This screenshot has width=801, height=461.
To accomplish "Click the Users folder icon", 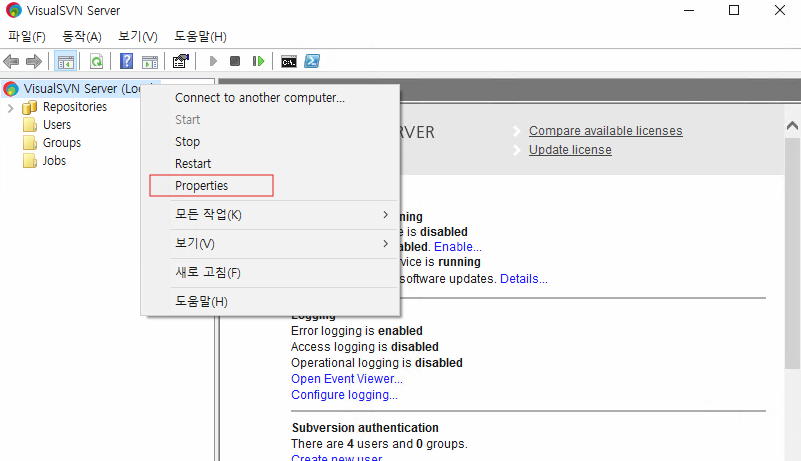I will point(30,125).
